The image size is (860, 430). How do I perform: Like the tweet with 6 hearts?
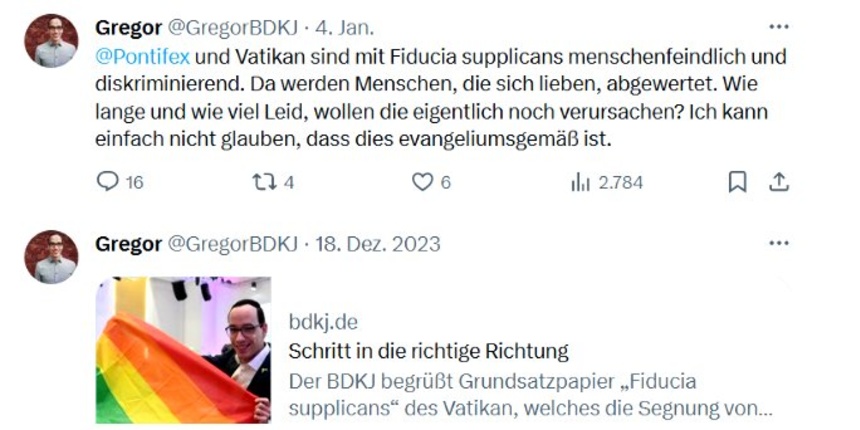422,182
